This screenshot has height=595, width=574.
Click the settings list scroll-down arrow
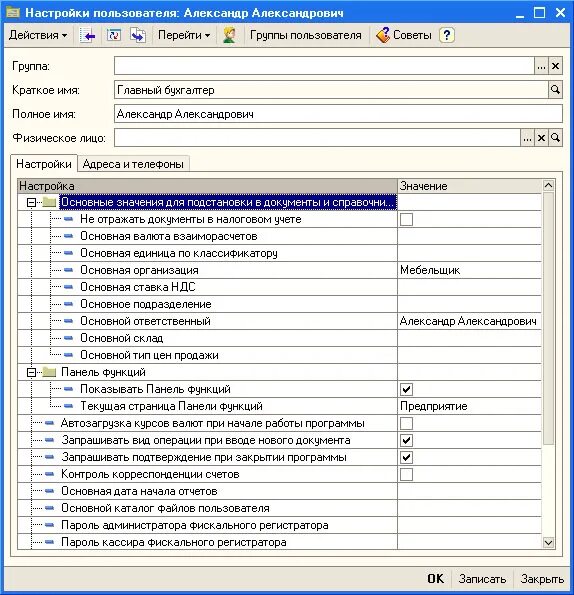click(548, 542)
